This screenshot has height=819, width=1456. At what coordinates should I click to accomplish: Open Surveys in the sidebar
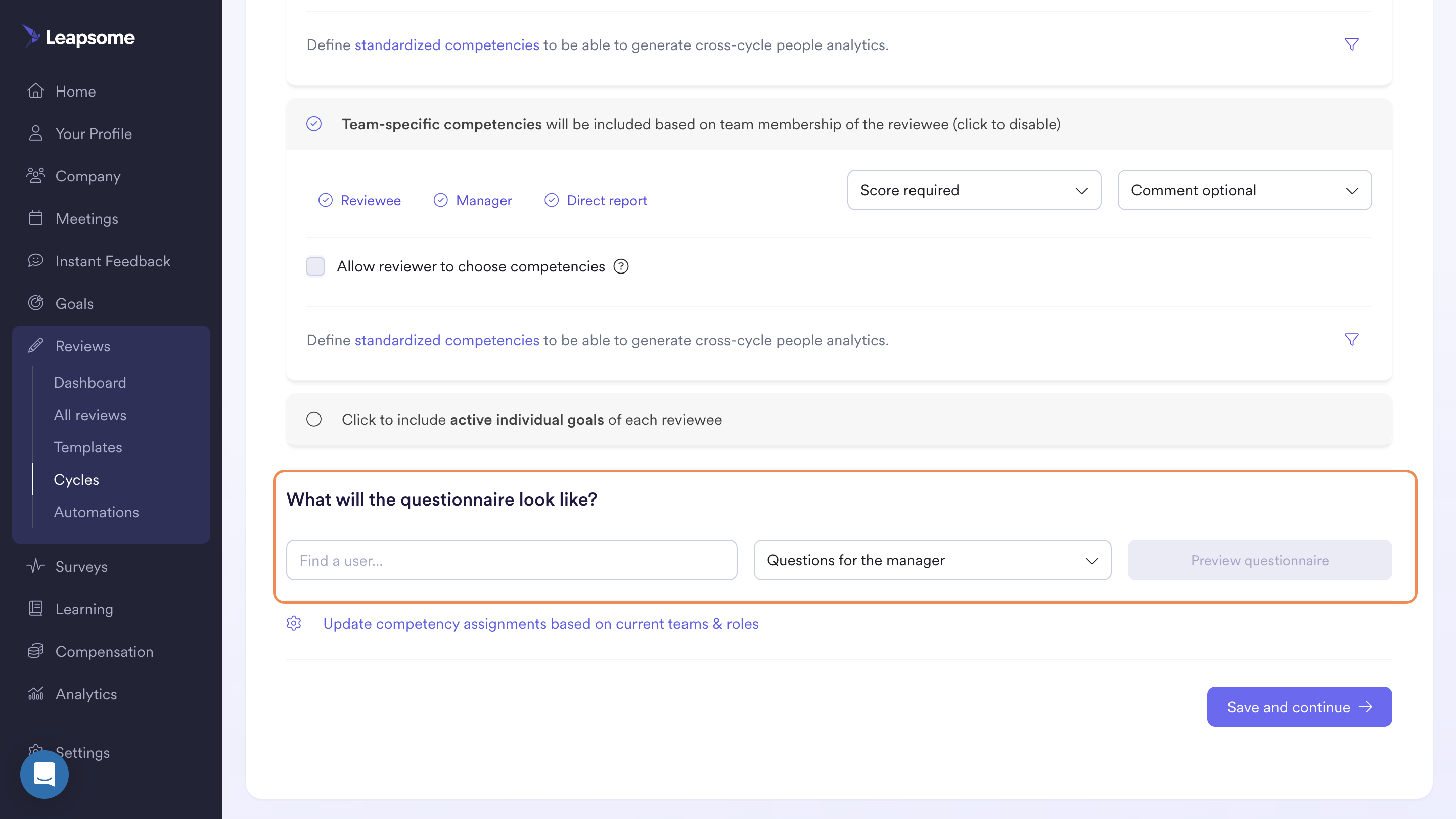81,566
